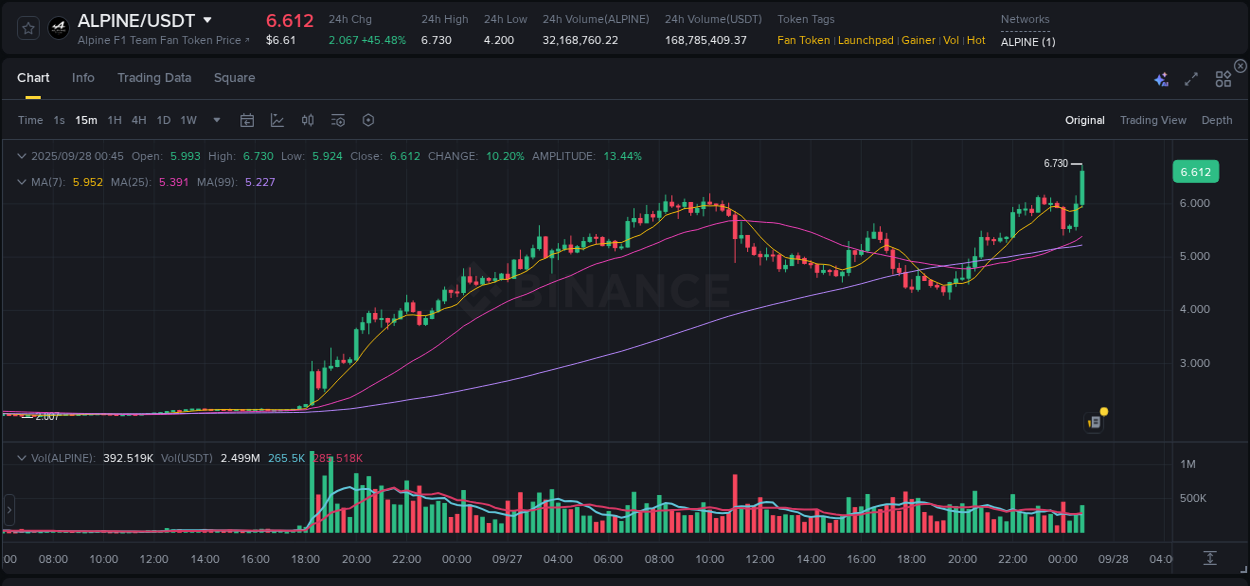Open the ALPINE/USDT pair selector dropdown
The width and height of the screenshot is (1250, 586).
click(x=207, y=19)
